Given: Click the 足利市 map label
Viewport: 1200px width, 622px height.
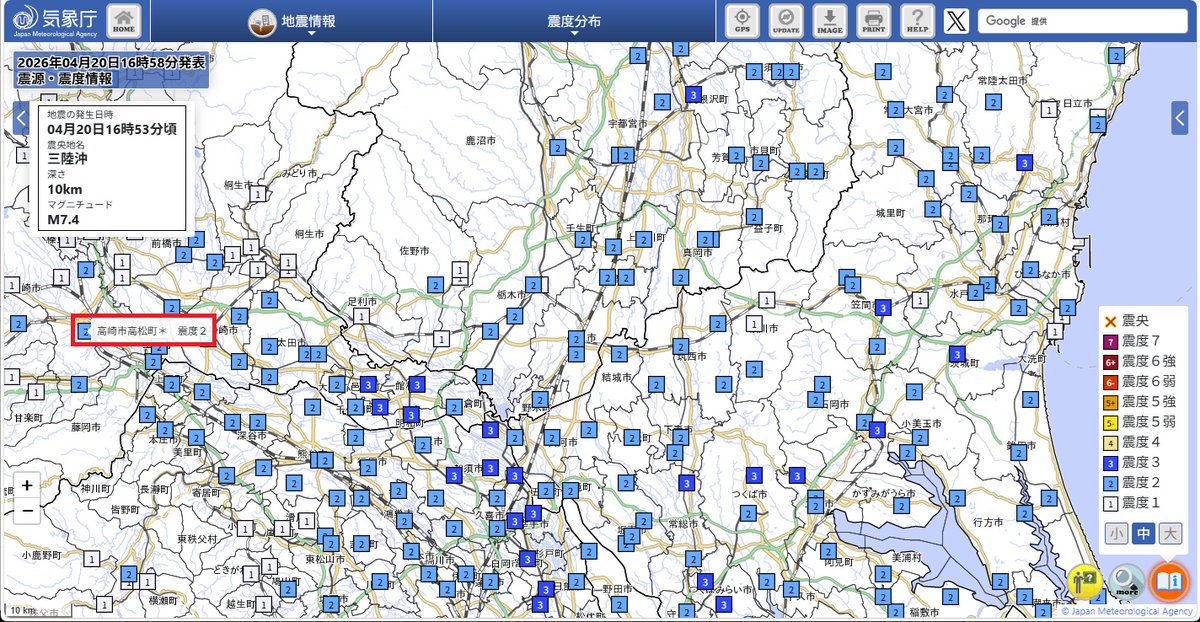Looking at the screenshot, I should (x=362, y=300).
